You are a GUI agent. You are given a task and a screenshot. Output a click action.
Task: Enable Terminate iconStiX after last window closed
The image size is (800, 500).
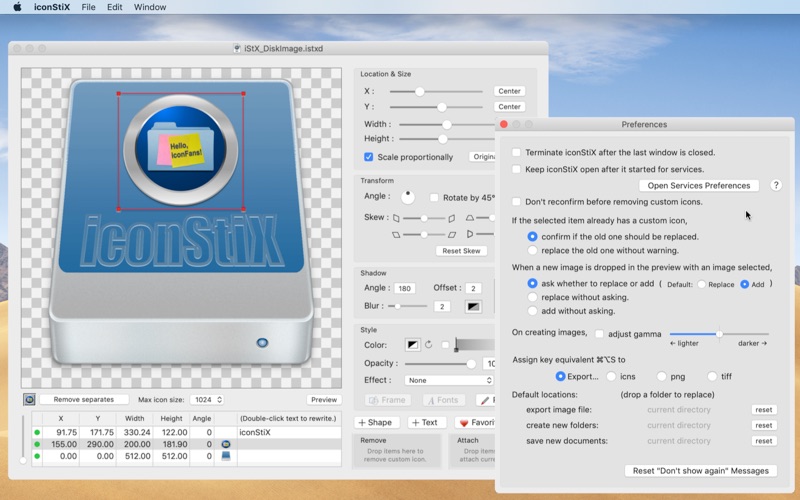[x=516, y=153]
